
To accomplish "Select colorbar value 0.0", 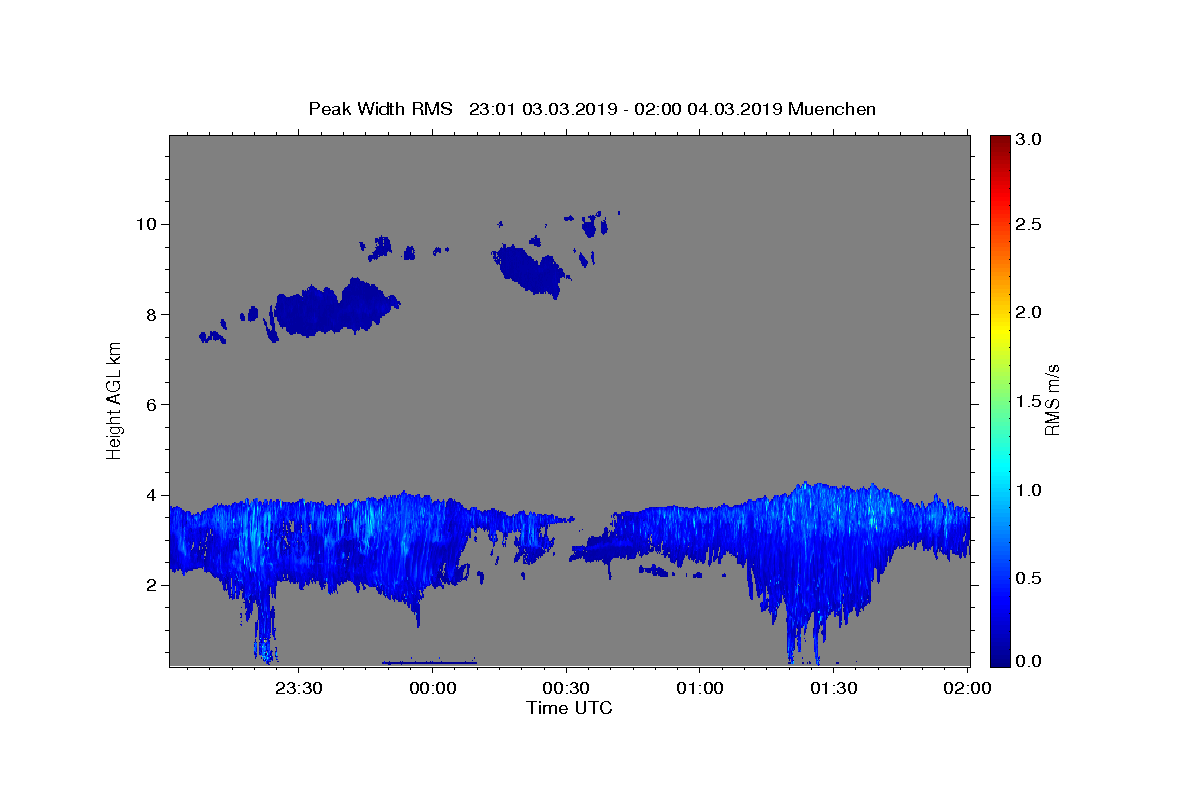I will click(1029, 661).
